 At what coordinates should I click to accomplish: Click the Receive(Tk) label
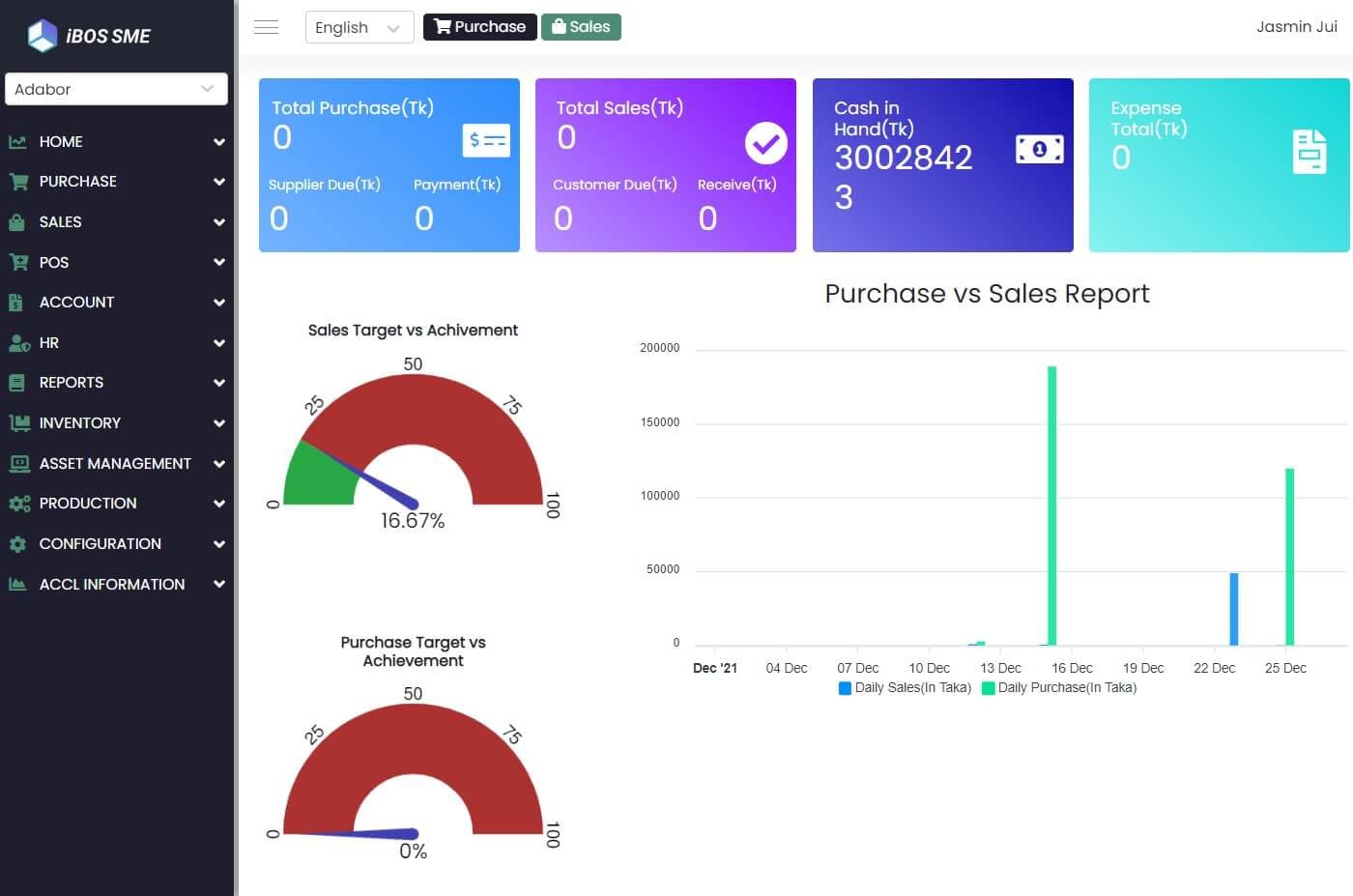737,185
